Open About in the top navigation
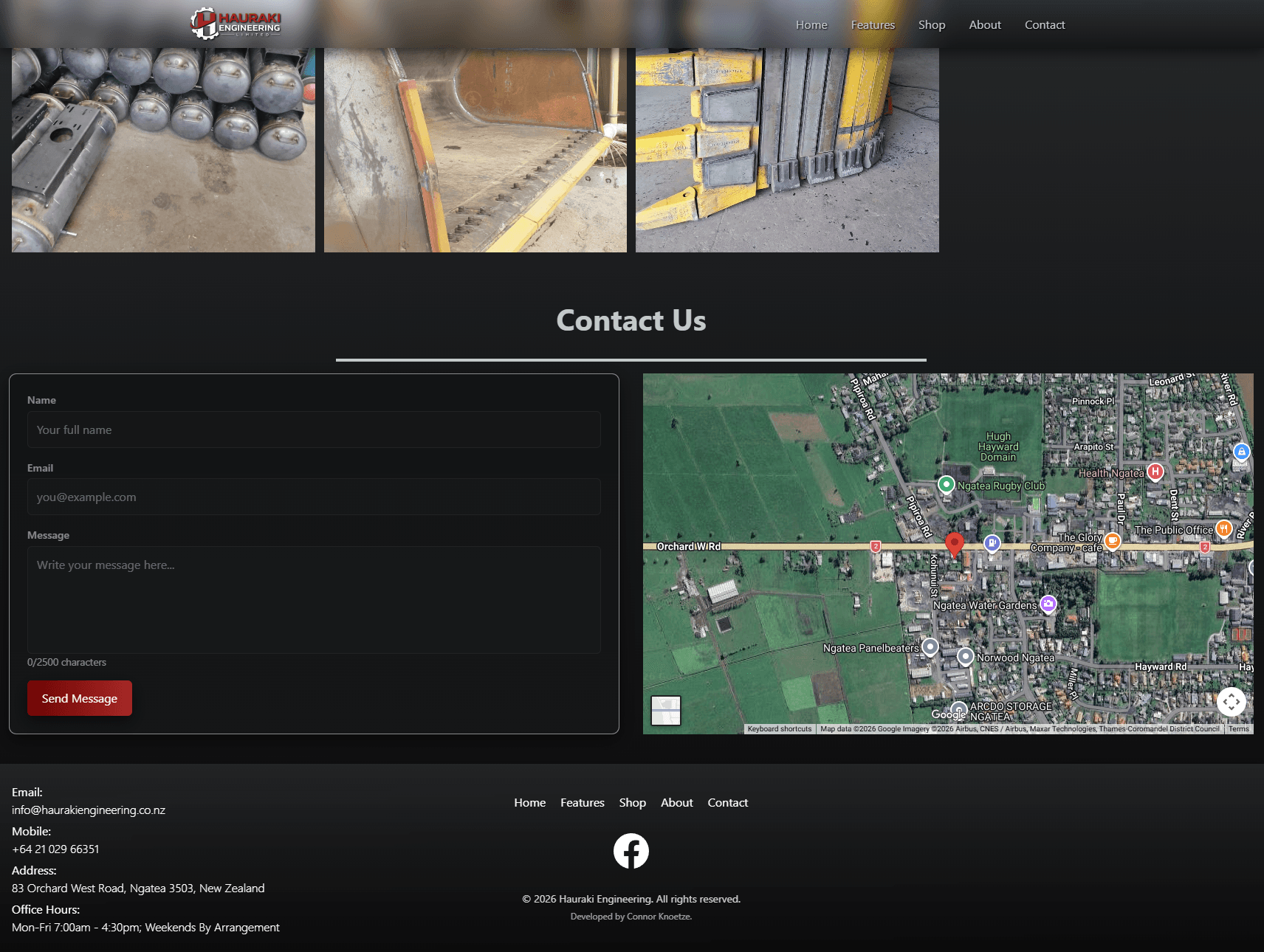 985,25
